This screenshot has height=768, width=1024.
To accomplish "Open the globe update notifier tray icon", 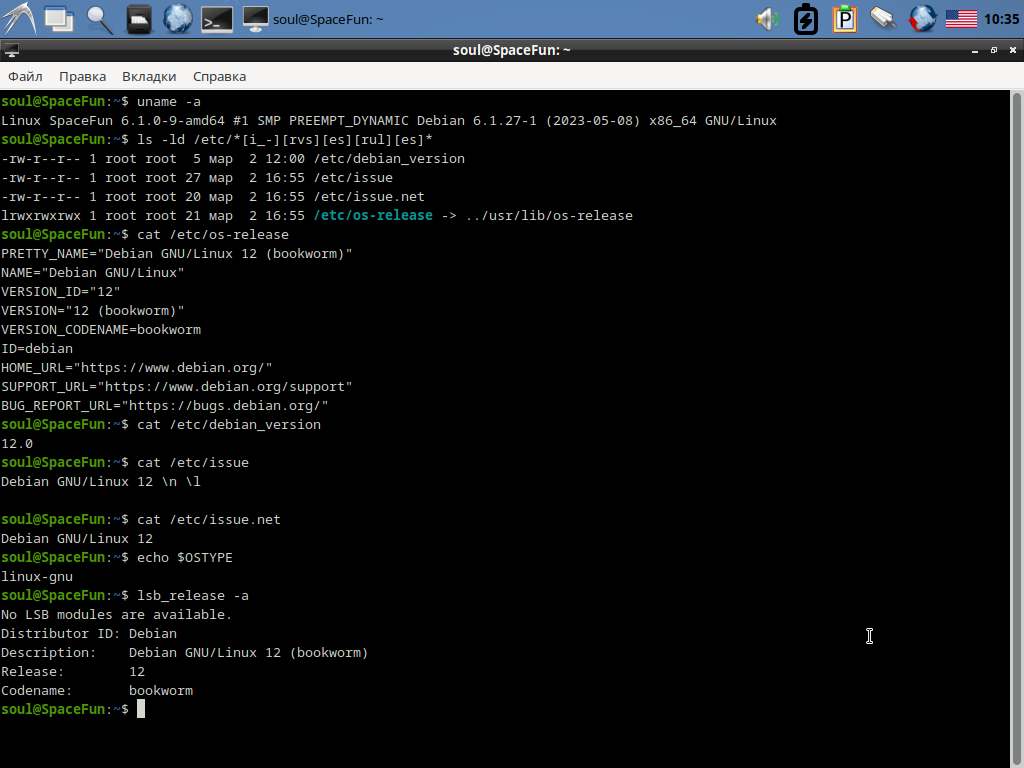I will [x=922, y=19].
